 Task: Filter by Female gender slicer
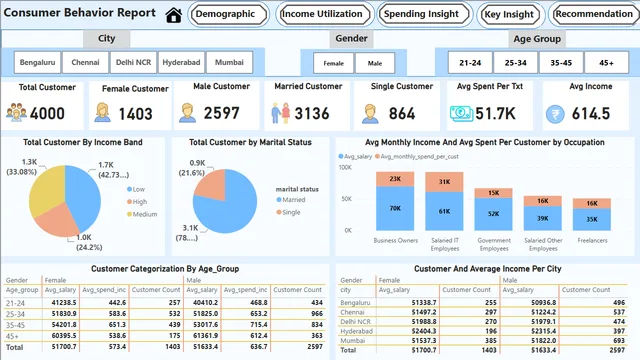[x=333, y=63]
